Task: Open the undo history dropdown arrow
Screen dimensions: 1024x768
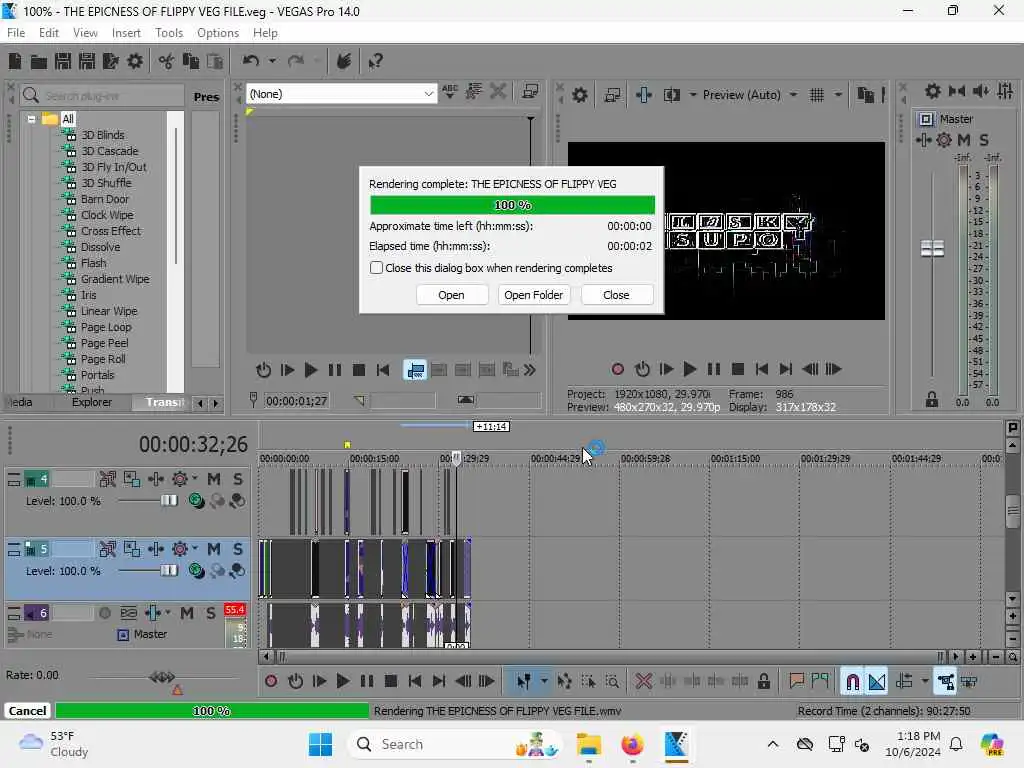Action: point(272,61)
